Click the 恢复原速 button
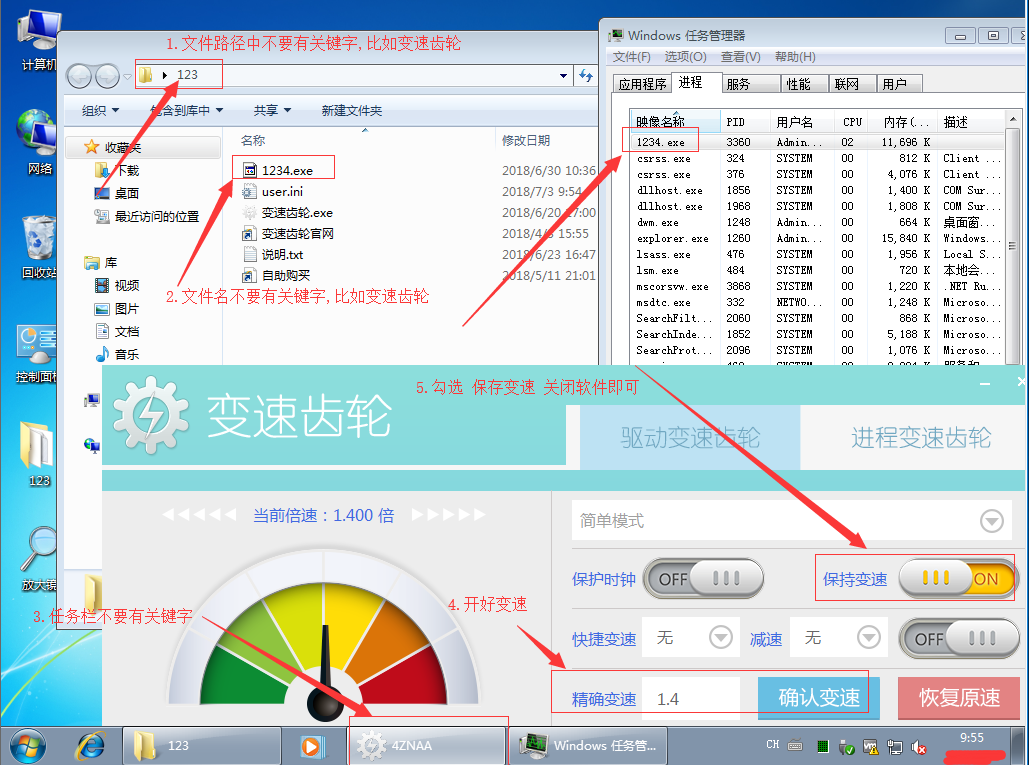Viewport: 1029px width, 765px height. [x=959, y=698]
